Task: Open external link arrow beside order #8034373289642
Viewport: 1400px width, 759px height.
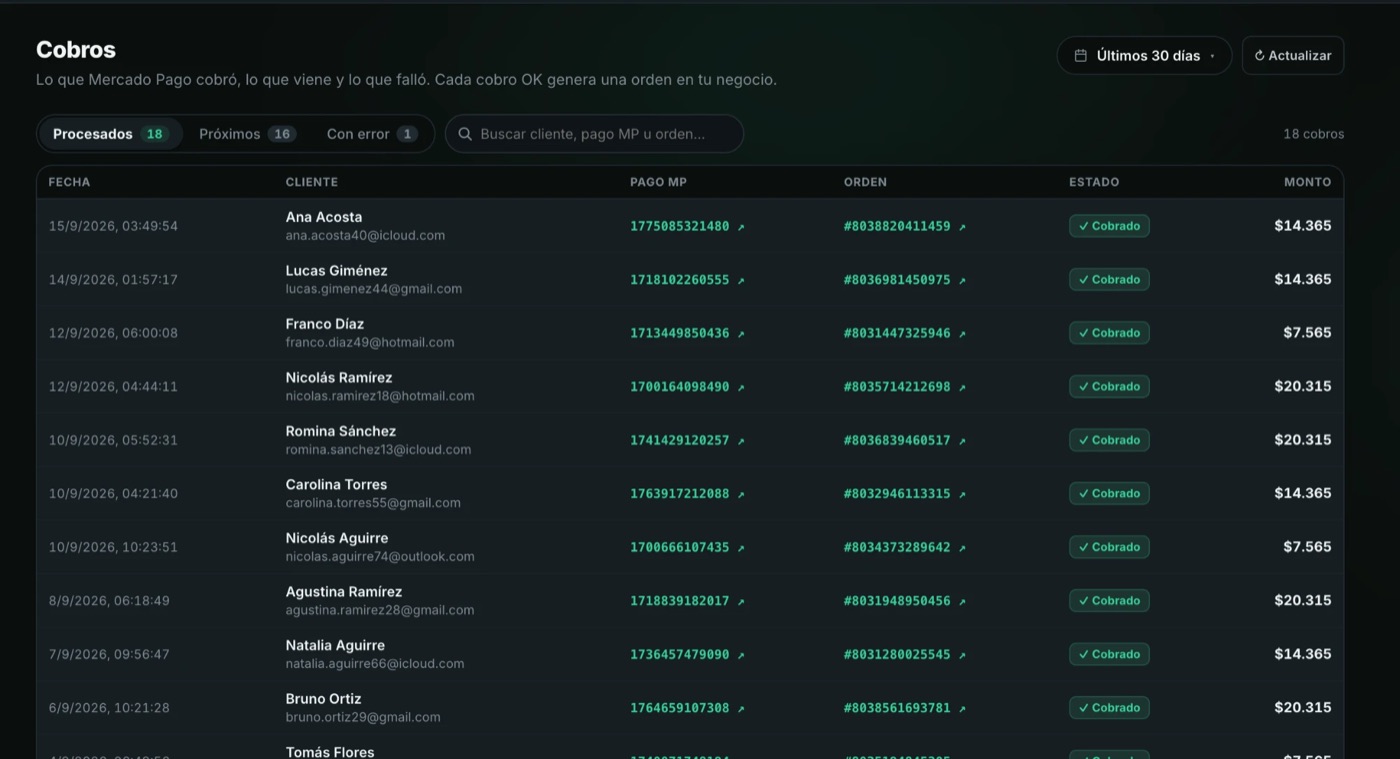Action: pyautogui.click(x=962, y=548)
